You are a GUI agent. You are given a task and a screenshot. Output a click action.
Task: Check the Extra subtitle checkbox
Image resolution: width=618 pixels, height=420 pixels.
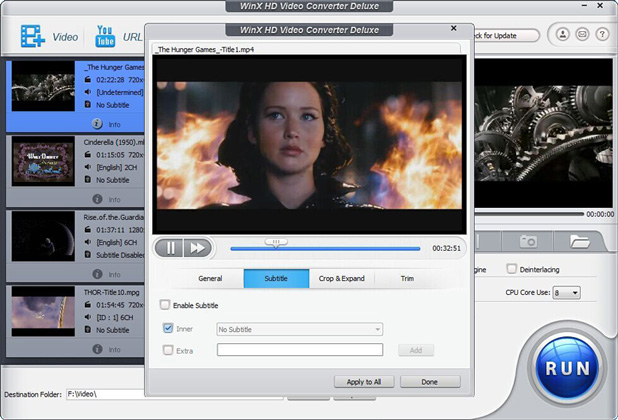click(168, 350)
